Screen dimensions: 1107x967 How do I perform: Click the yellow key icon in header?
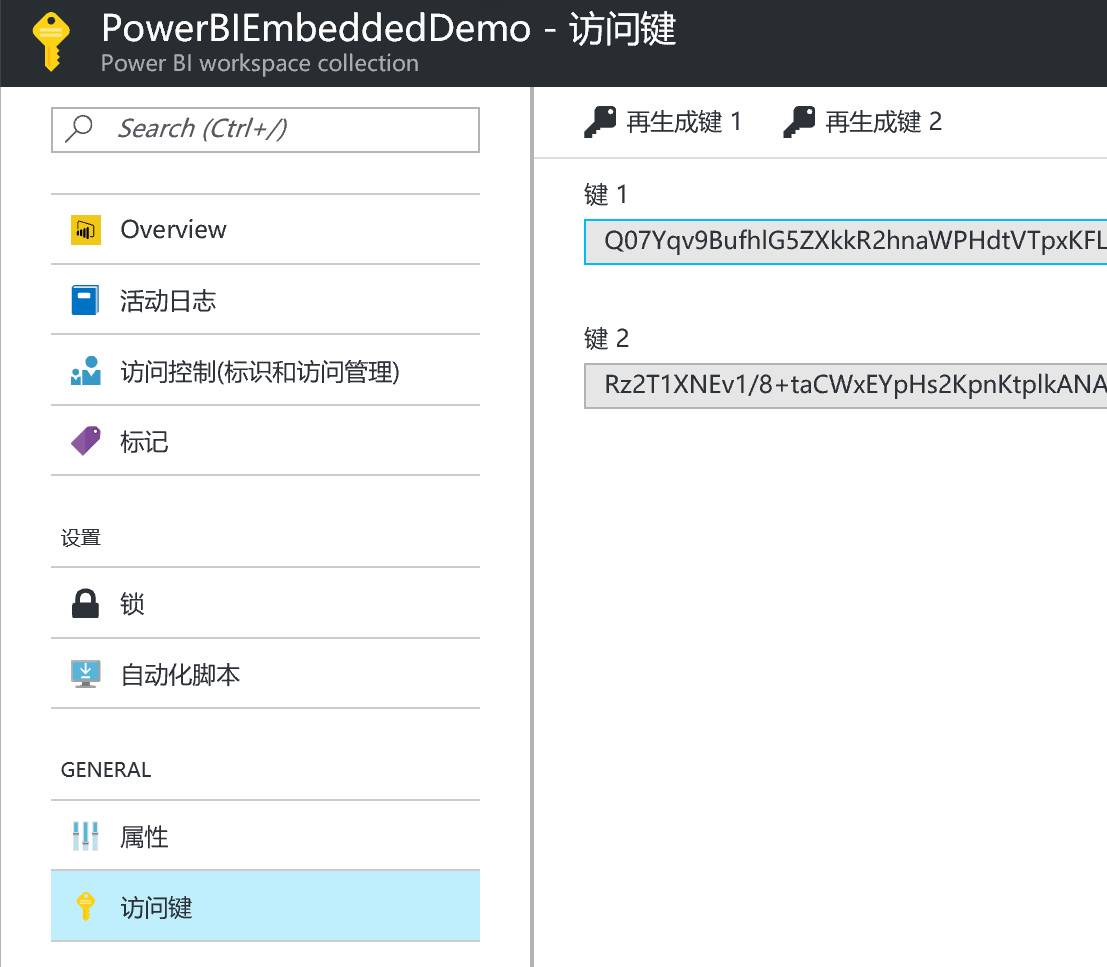tap(52, 42)
